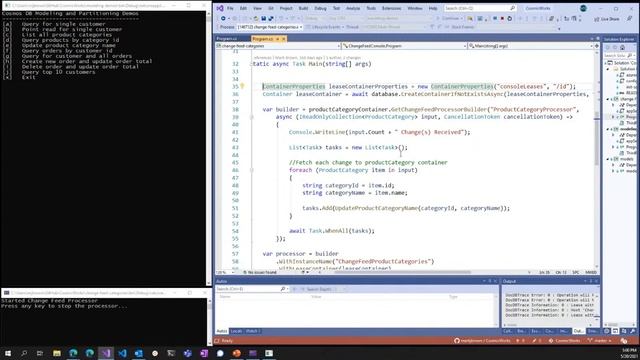Open the Build menu
The image size is (640, 360).
303,8
